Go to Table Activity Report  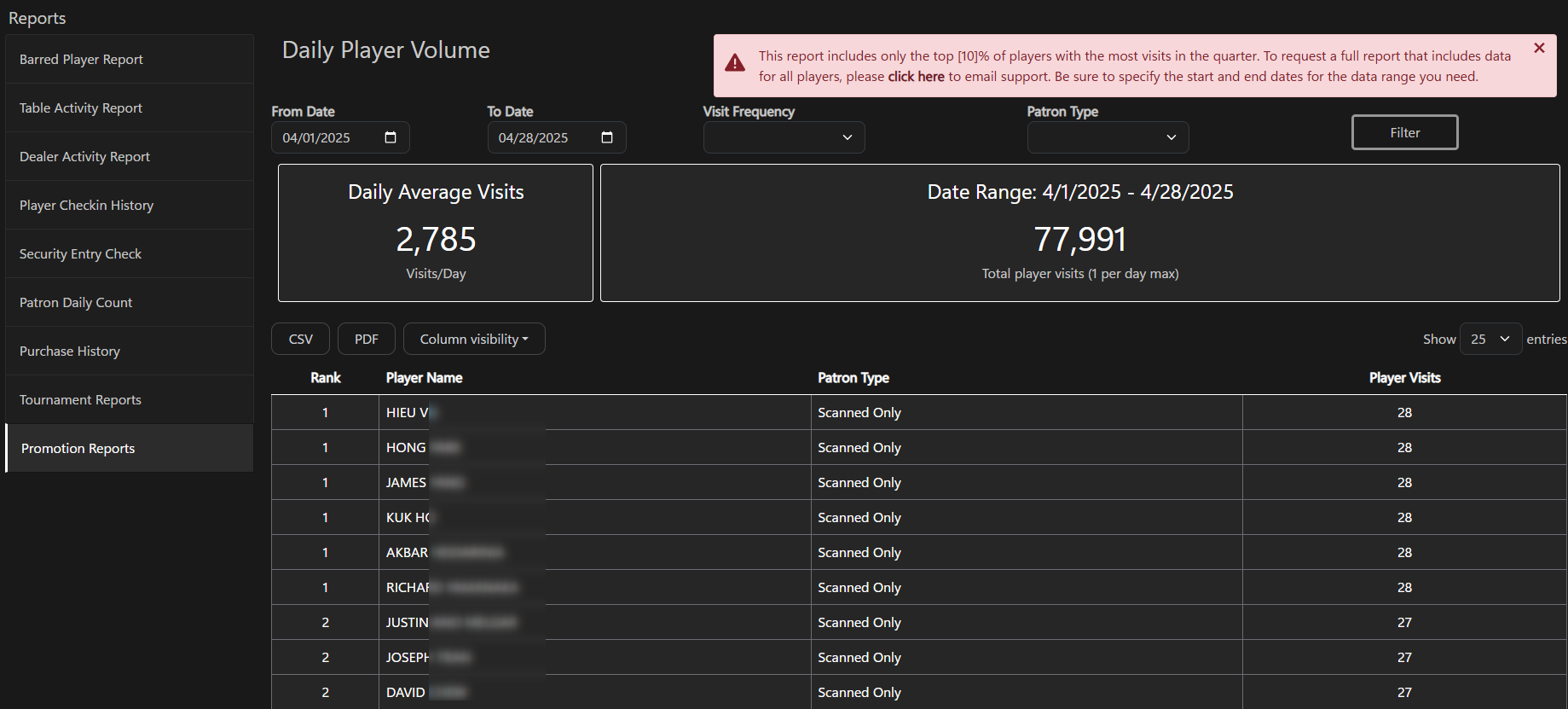point(81,108)
